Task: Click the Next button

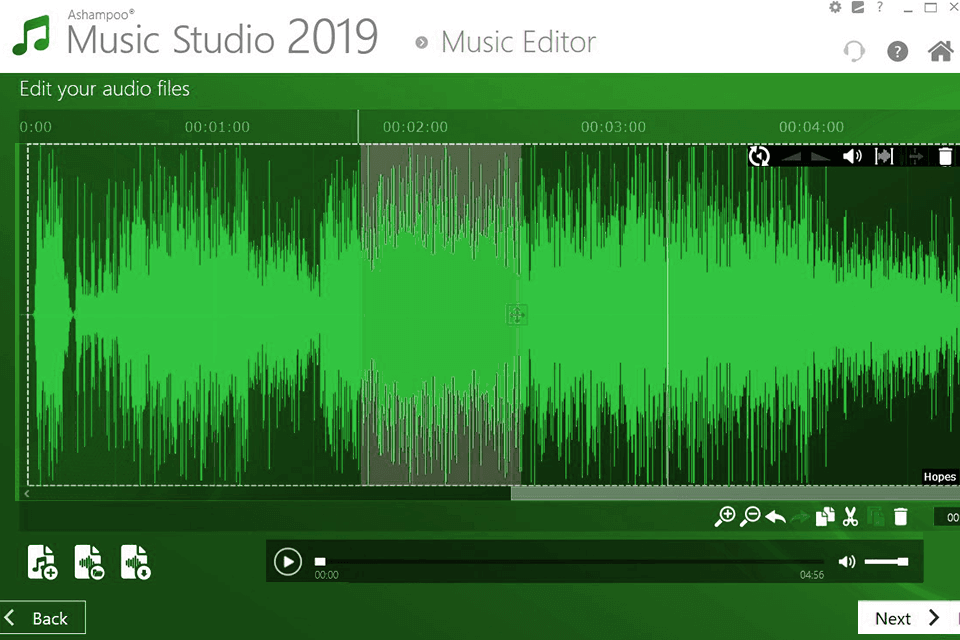Action: (x=909, y=618)
